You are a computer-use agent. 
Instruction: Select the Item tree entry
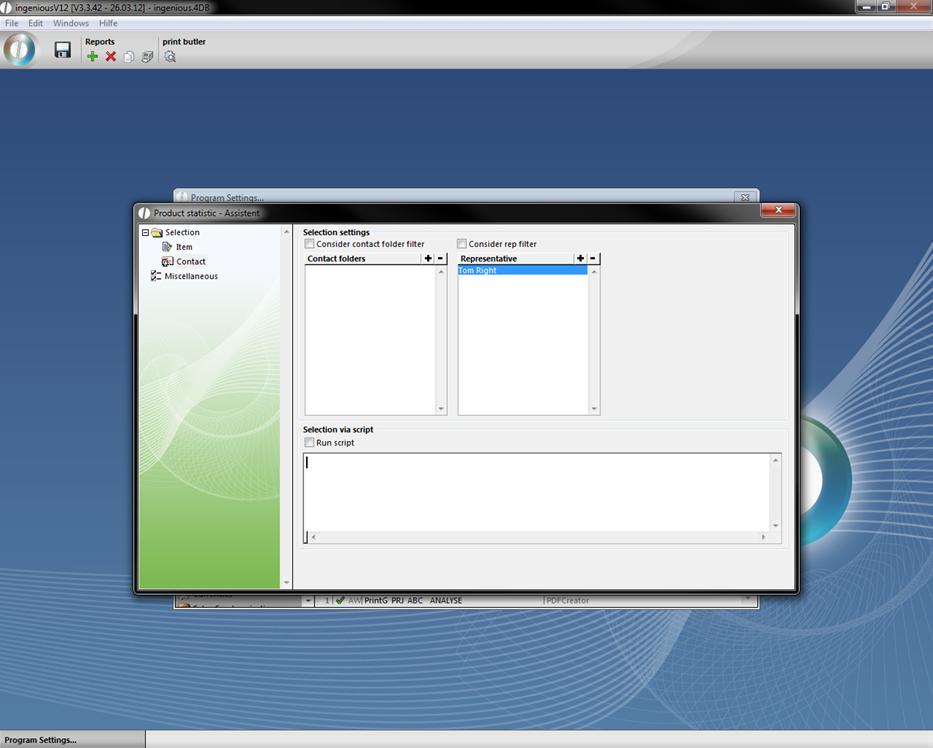[x=184, y=247]
